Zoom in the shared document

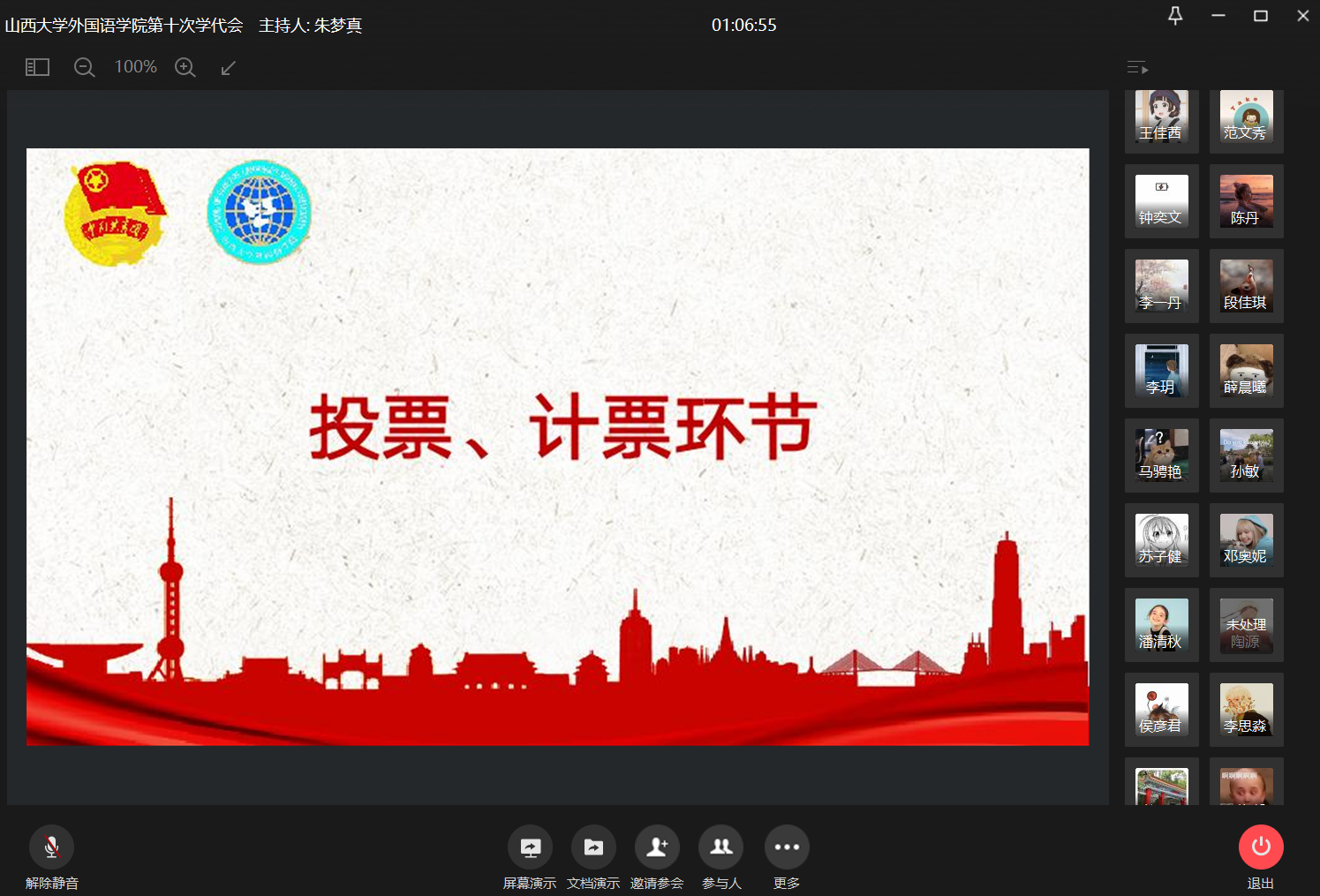tap(185, 67)
